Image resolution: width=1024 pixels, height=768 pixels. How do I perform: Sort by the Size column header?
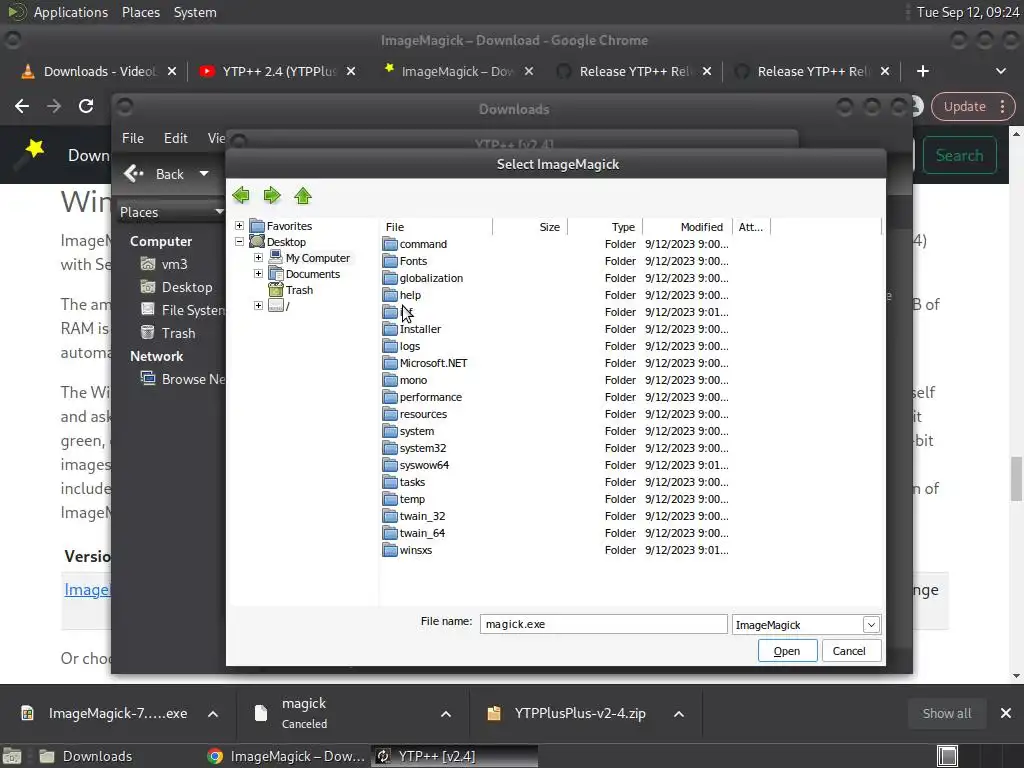coord(530,227)
